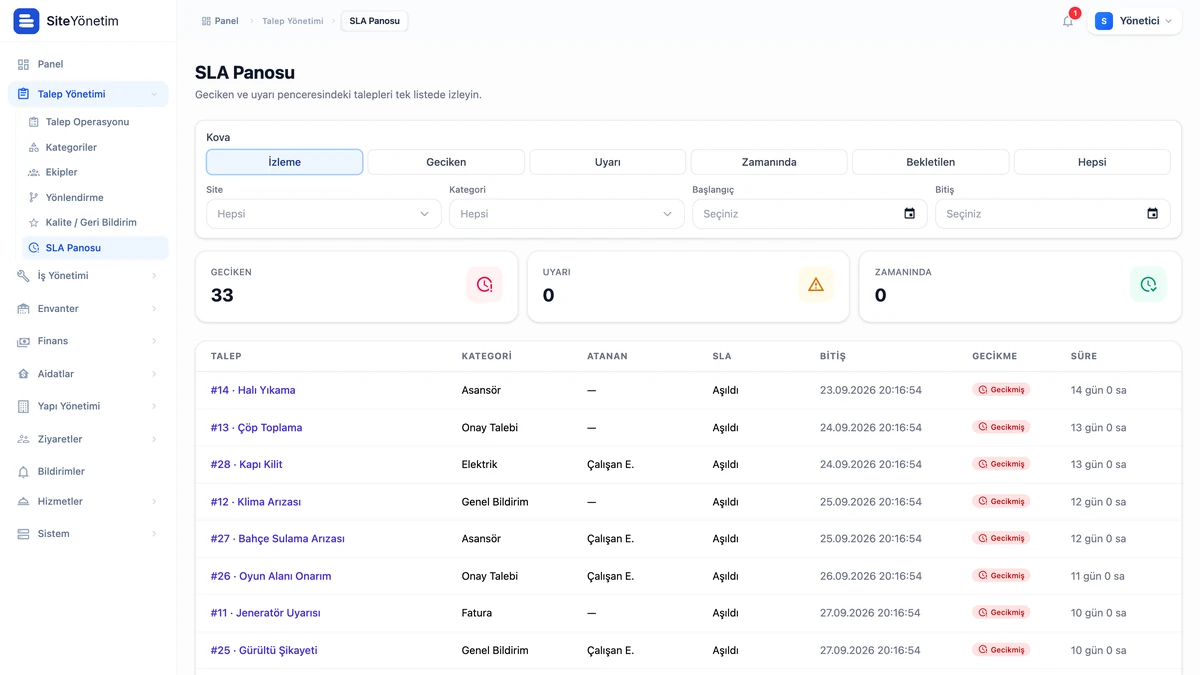Viewport: 1200px width, 675px height.
Task: Expand the Envanter sidebar section
Action: tap(88, 309)
